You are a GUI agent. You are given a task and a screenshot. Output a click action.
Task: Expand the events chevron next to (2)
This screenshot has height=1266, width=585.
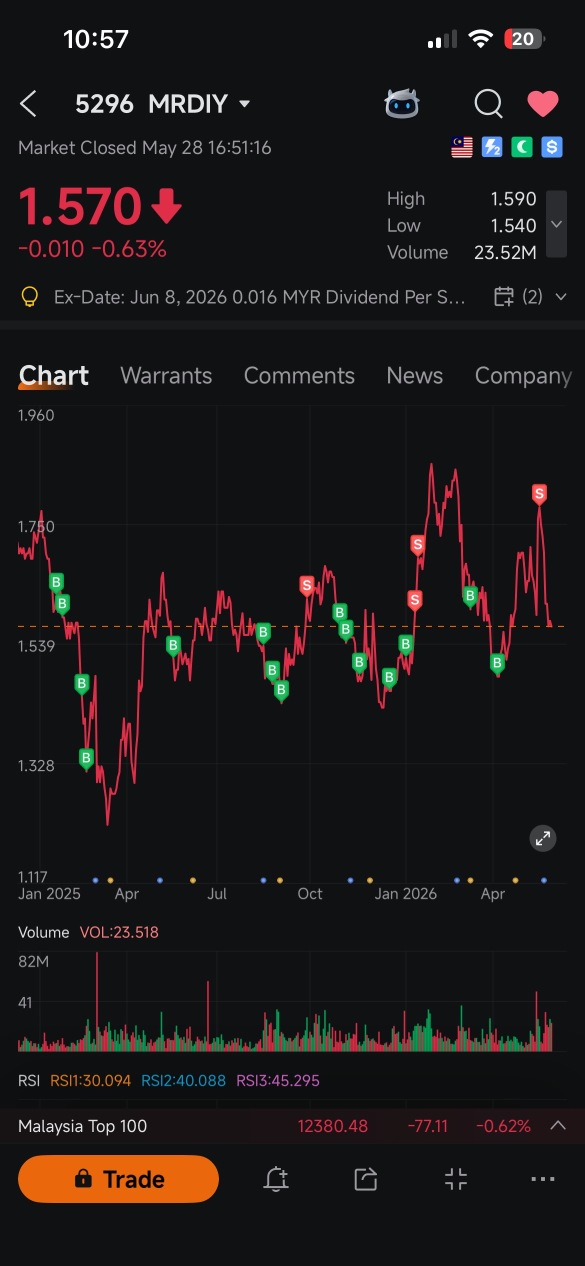point(560,297)
